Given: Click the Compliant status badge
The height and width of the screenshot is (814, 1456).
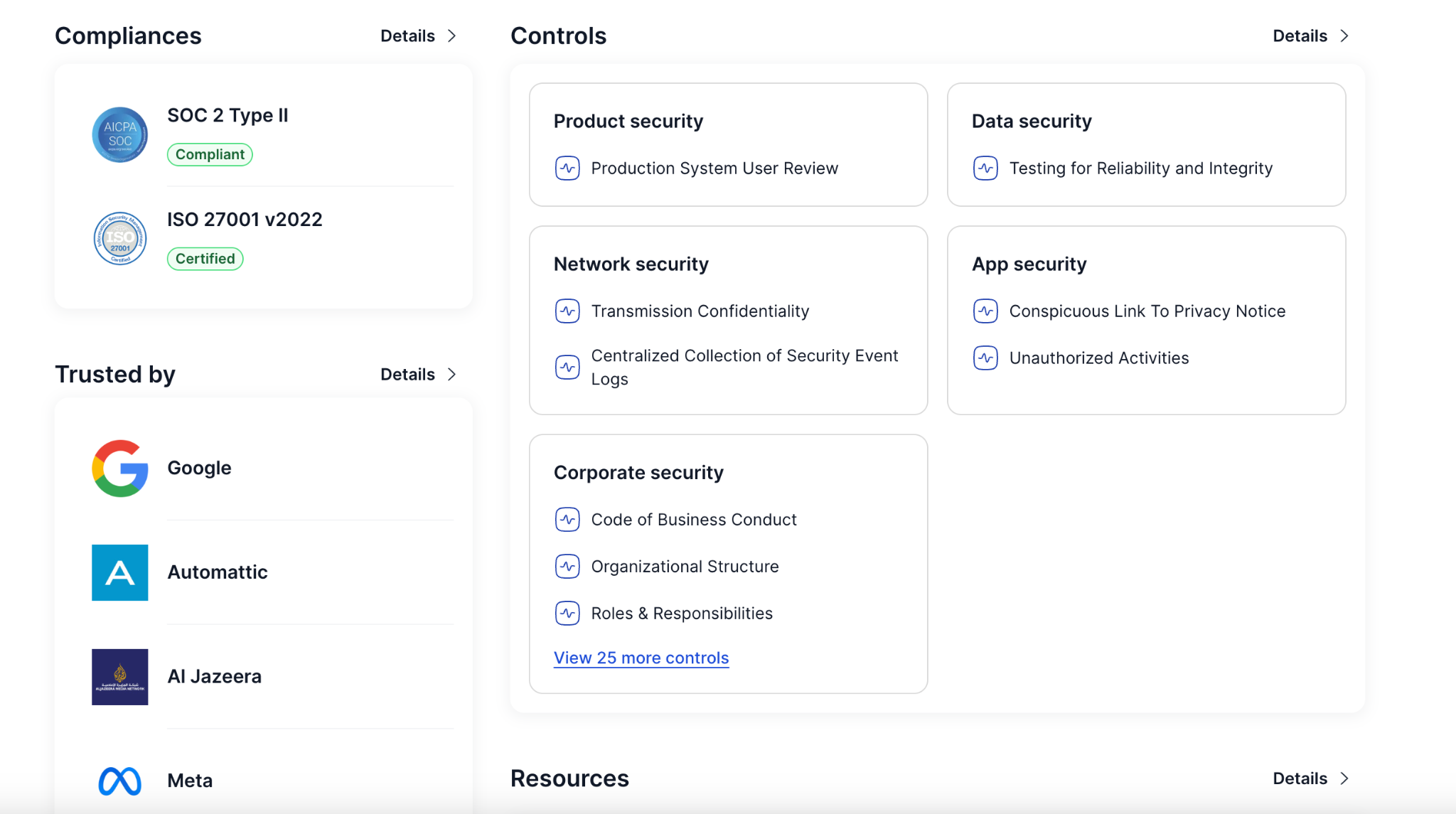Looking at the screenshot, I should 210,154.
